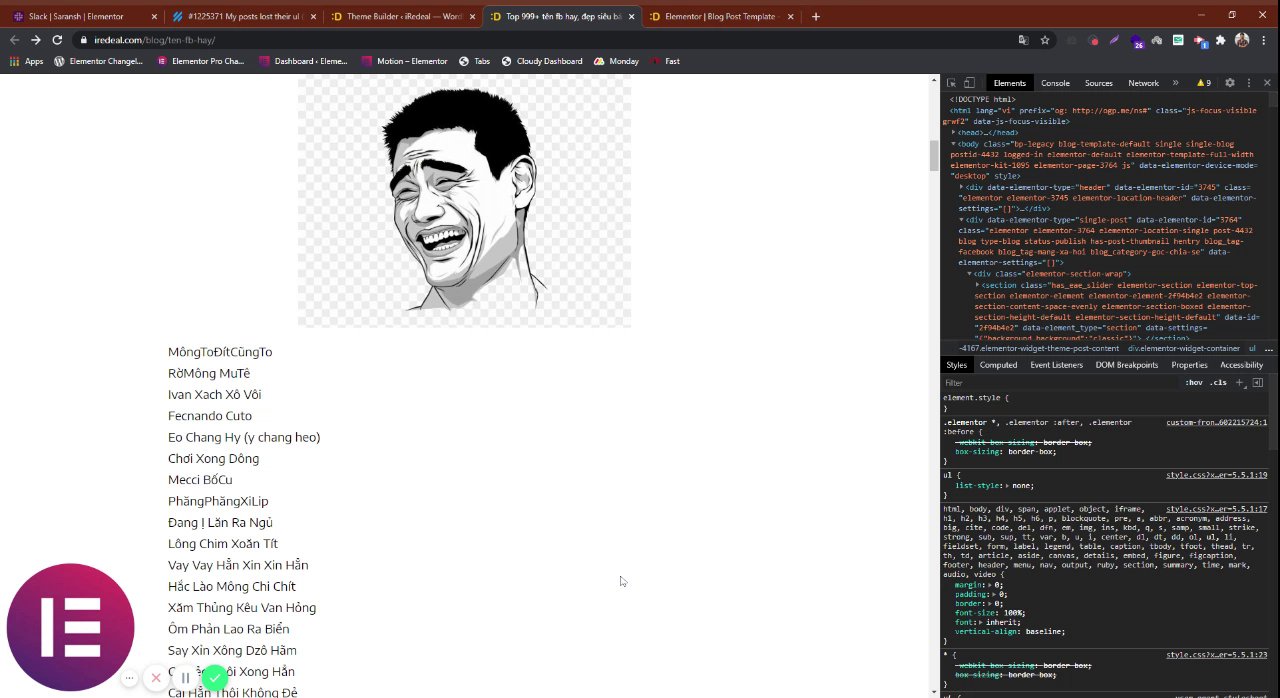This screenshot has width=1280, height=698.
Task: Open the custom-fron…602215724:1 stylesheet link
Action: pos(1216,422)
